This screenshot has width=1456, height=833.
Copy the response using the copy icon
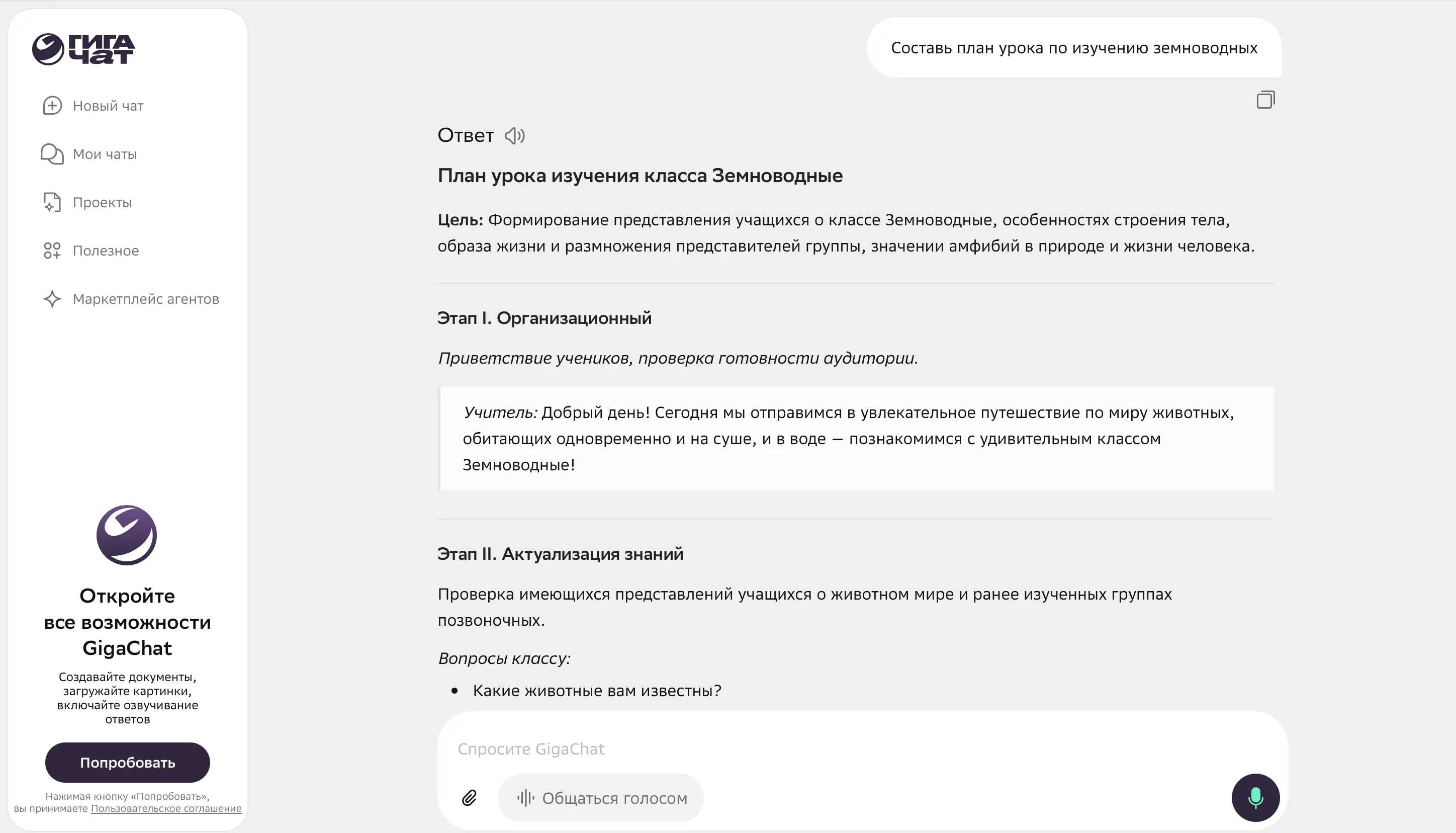1265,99
